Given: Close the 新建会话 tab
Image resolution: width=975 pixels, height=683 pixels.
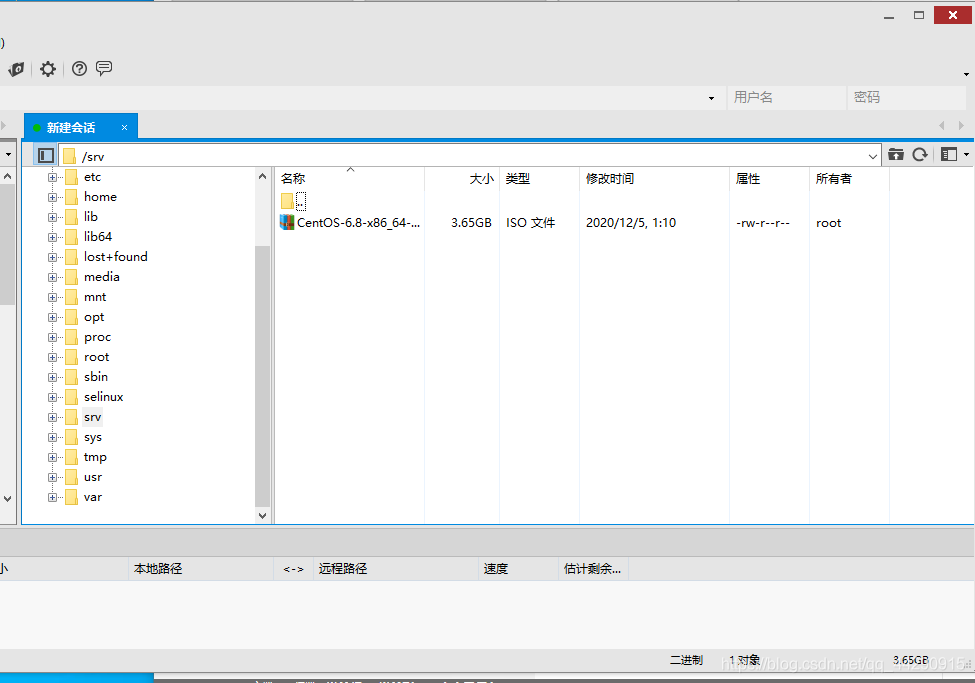Looking at the screenshot, I should 124,128.
